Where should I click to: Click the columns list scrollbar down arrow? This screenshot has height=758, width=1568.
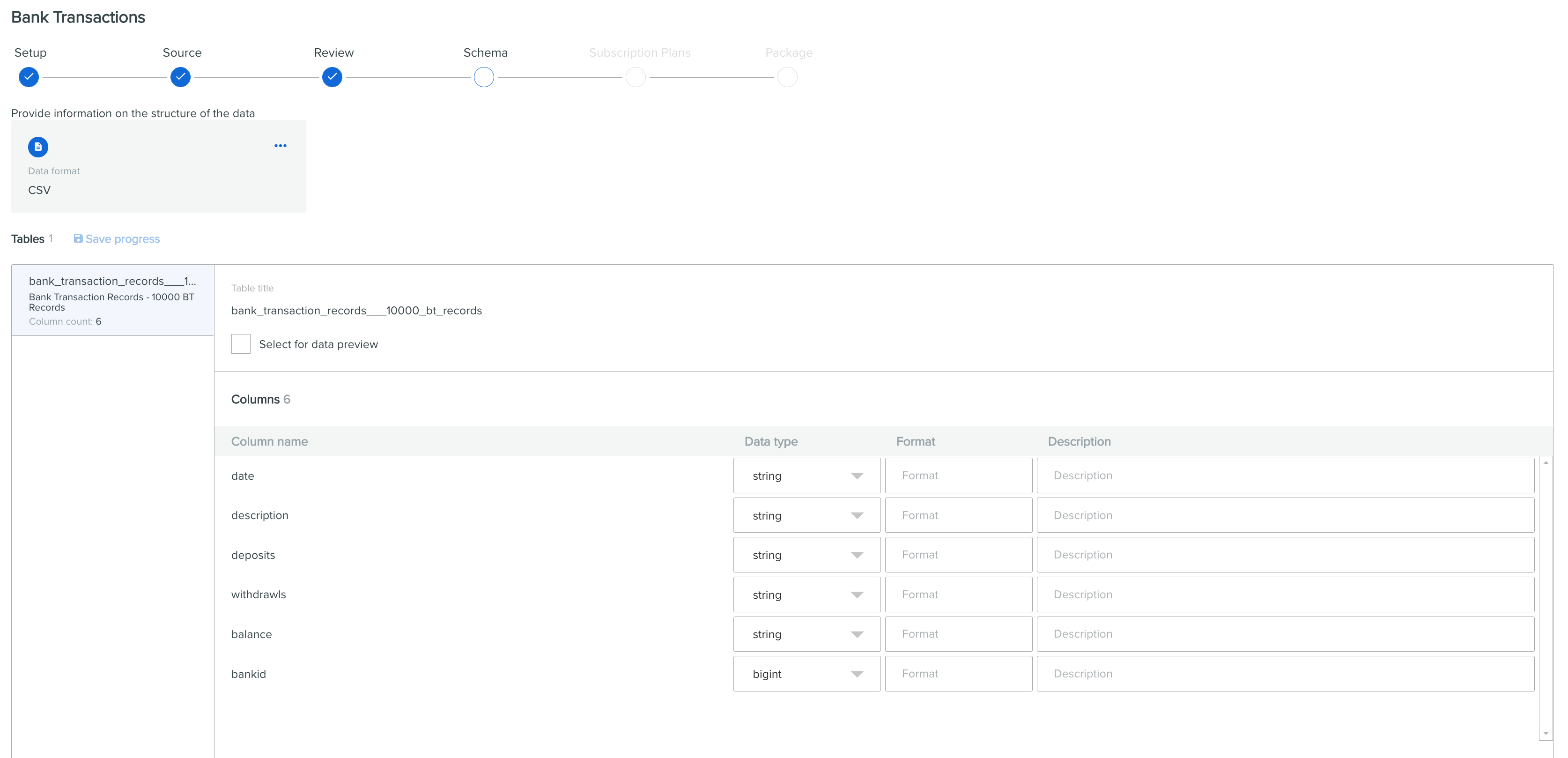(1546, 733)
